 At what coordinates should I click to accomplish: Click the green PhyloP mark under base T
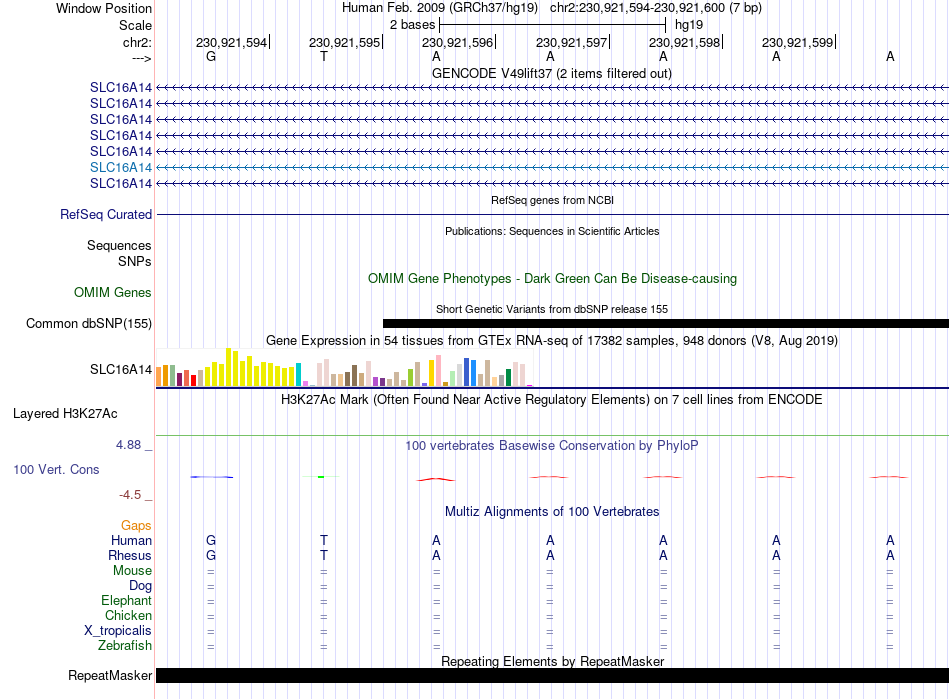pyautogui.click(x=321, y=477)
